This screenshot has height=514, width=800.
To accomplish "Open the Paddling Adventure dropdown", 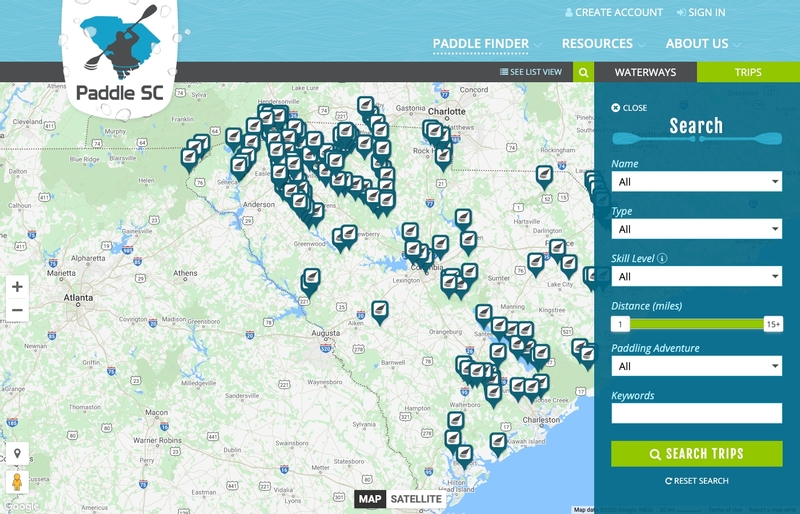I will click(696, 366).
